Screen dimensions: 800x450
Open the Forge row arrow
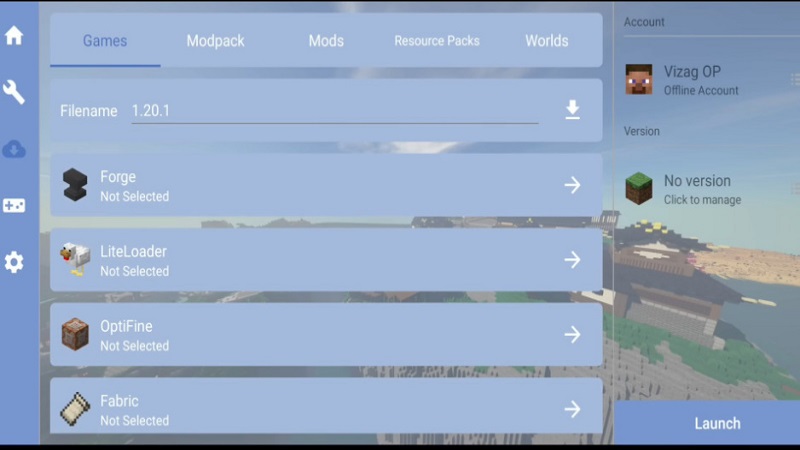pyautogui.click(x=572, y=185)
